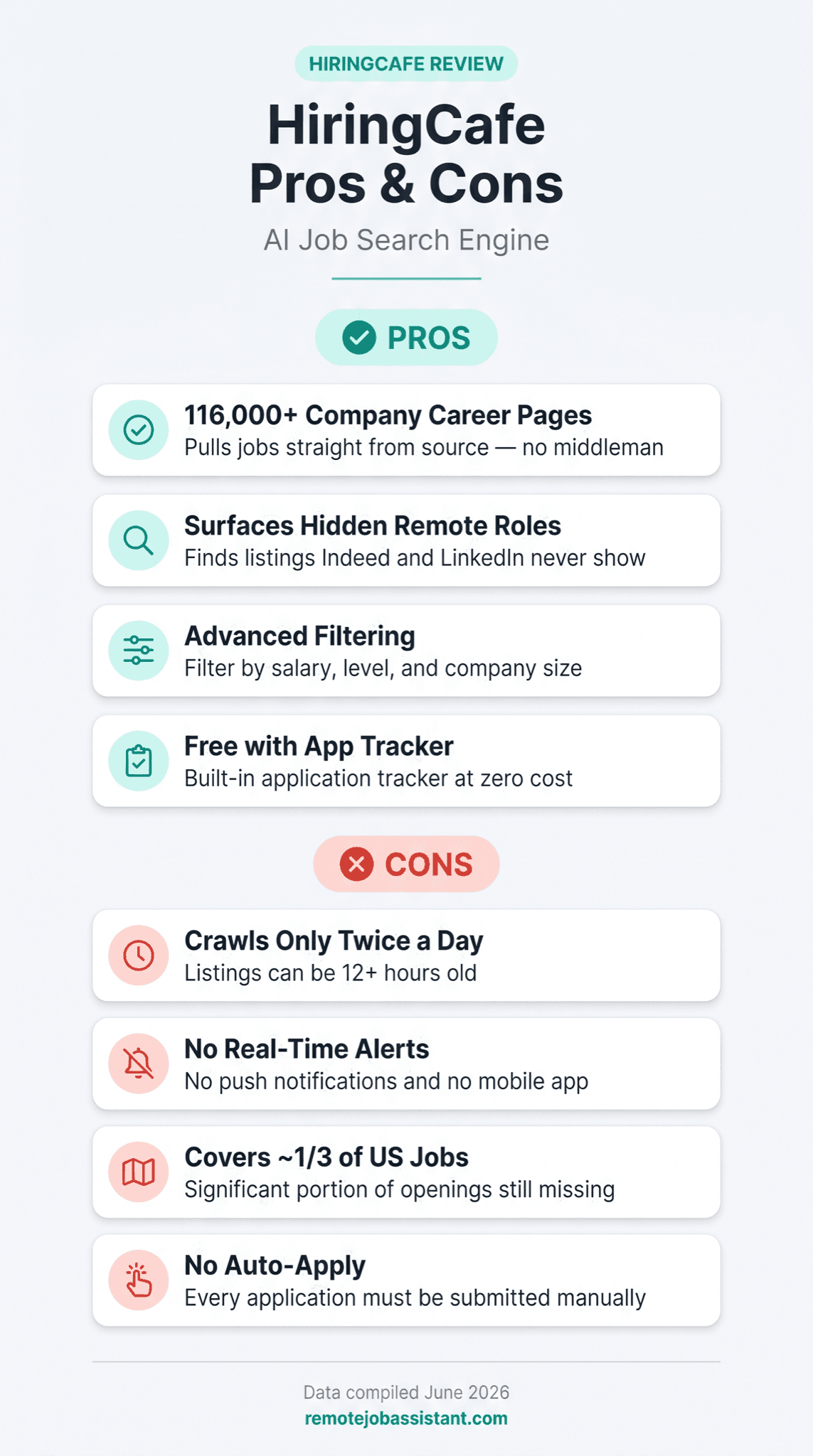Click the clock icon beside Crawls Only Twice a Day
Viewport: 813px width, 1456px height.
click(x=139, y=955)
